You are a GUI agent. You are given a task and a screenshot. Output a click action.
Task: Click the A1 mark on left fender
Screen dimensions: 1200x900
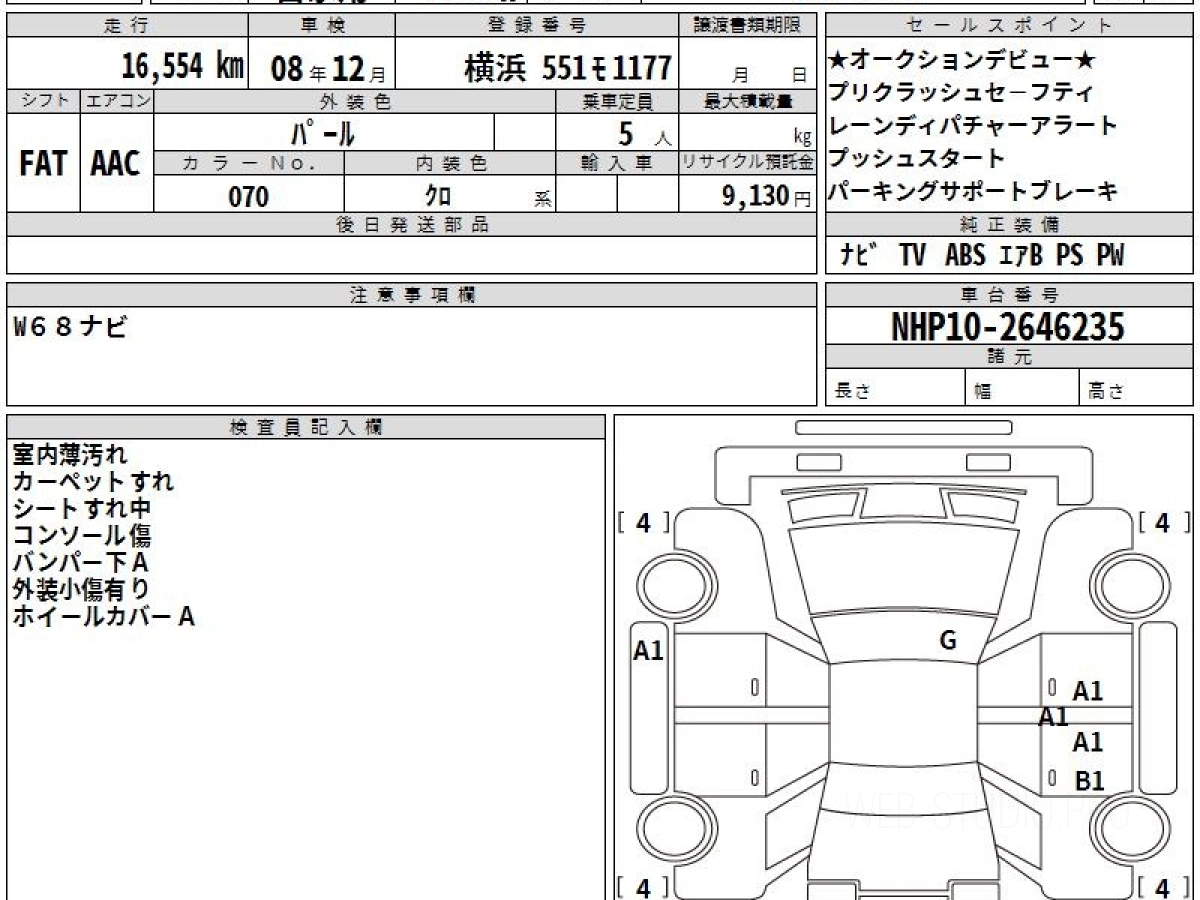[x=649, y=652]
